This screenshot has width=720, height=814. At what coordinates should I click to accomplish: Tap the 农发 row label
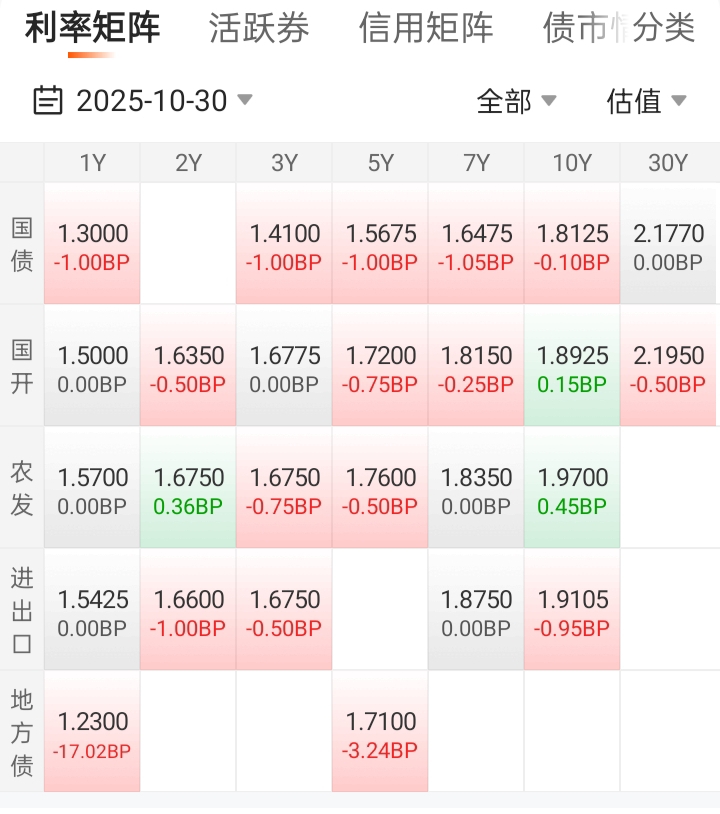pyautogui.click(x=22, y=488)
